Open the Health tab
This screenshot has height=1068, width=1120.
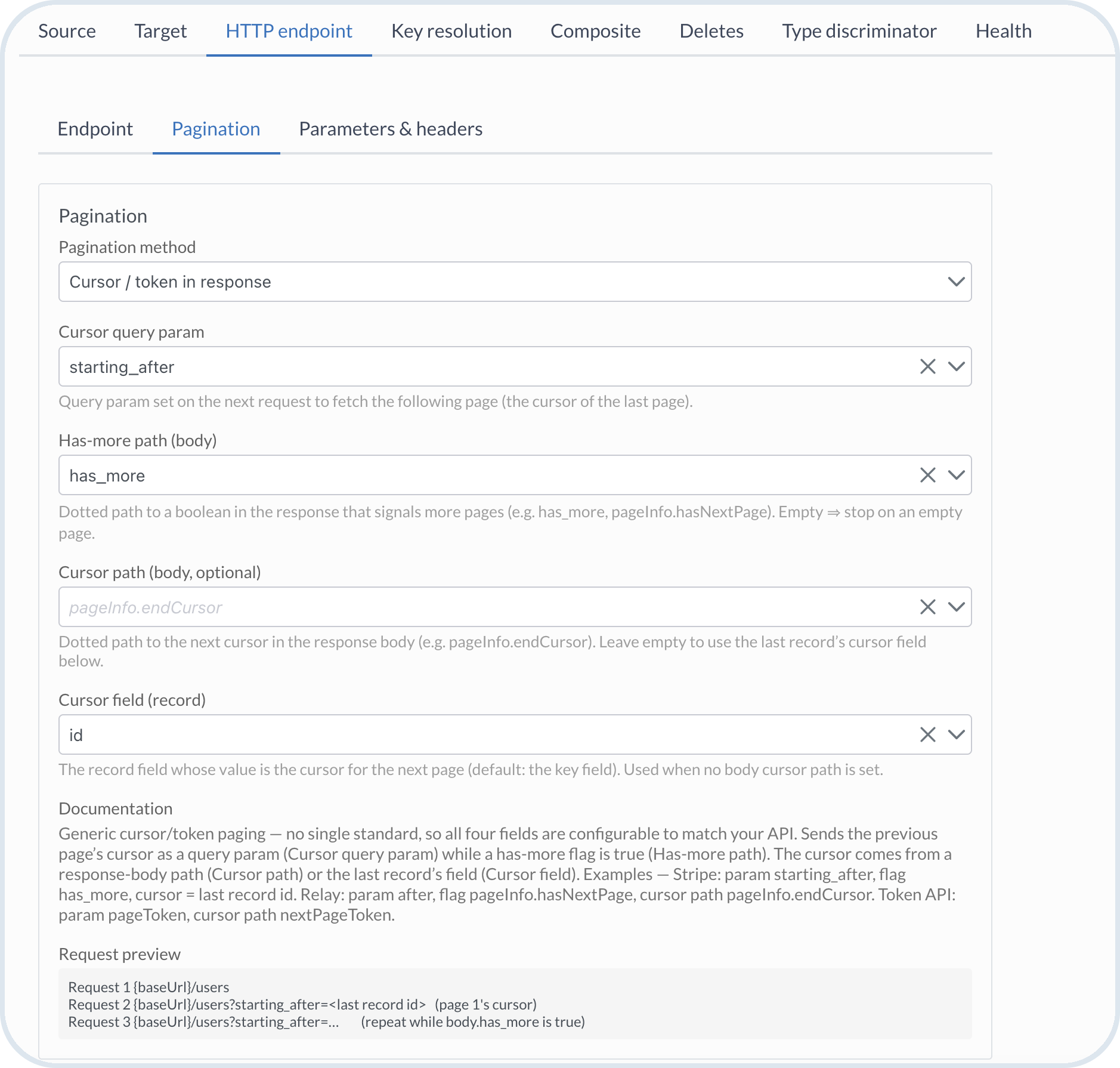tap(1004, 31)
